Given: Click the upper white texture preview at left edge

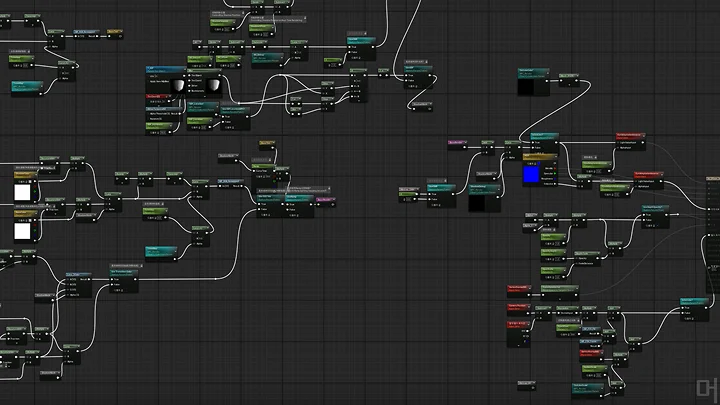Looking at the screenshot, I should pyautogui.click(x=22, y=191).
